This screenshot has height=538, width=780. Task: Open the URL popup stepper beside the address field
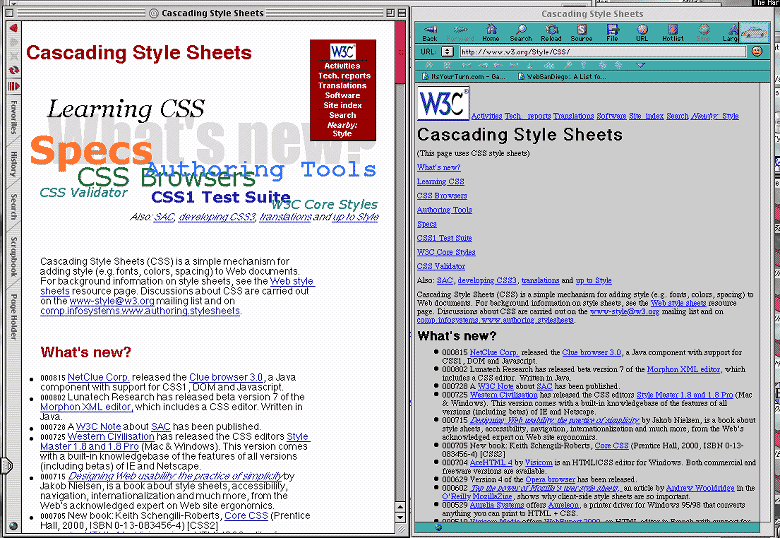point(447,52)
